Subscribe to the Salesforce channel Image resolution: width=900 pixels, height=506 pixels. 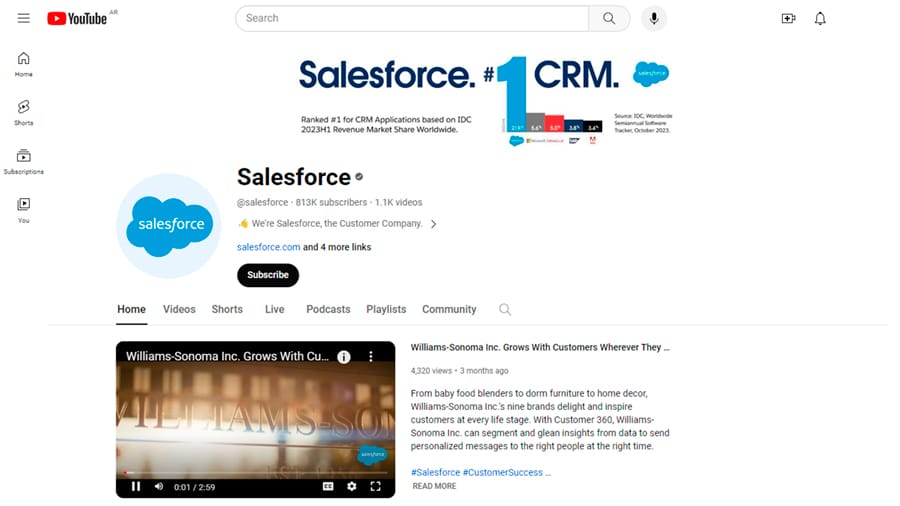pyautogui.click(x=268, y=275)
